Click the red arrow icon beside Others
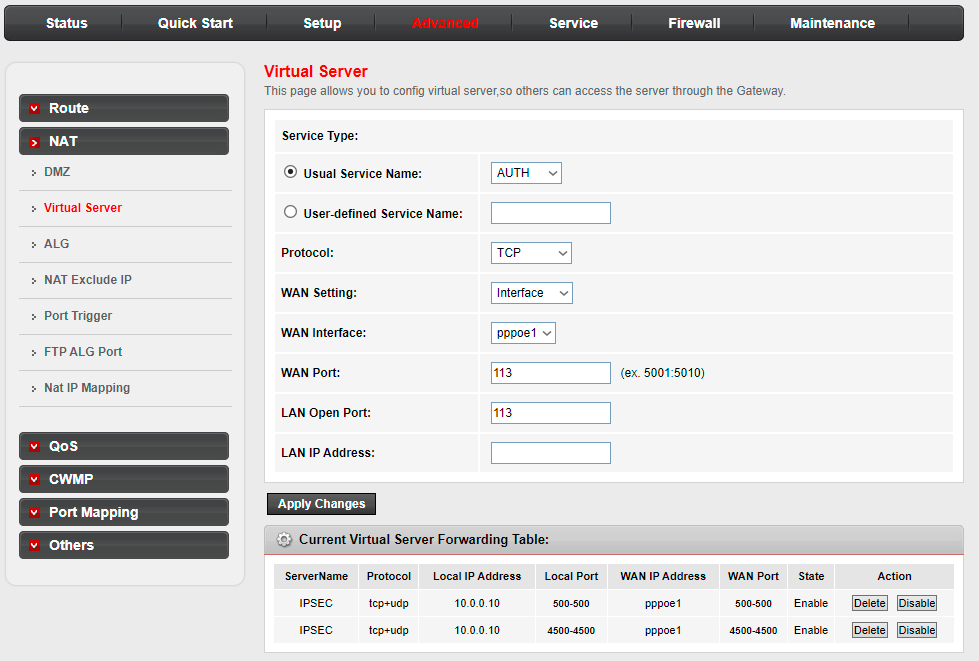 pyautogui.click(x=35, y=546)
